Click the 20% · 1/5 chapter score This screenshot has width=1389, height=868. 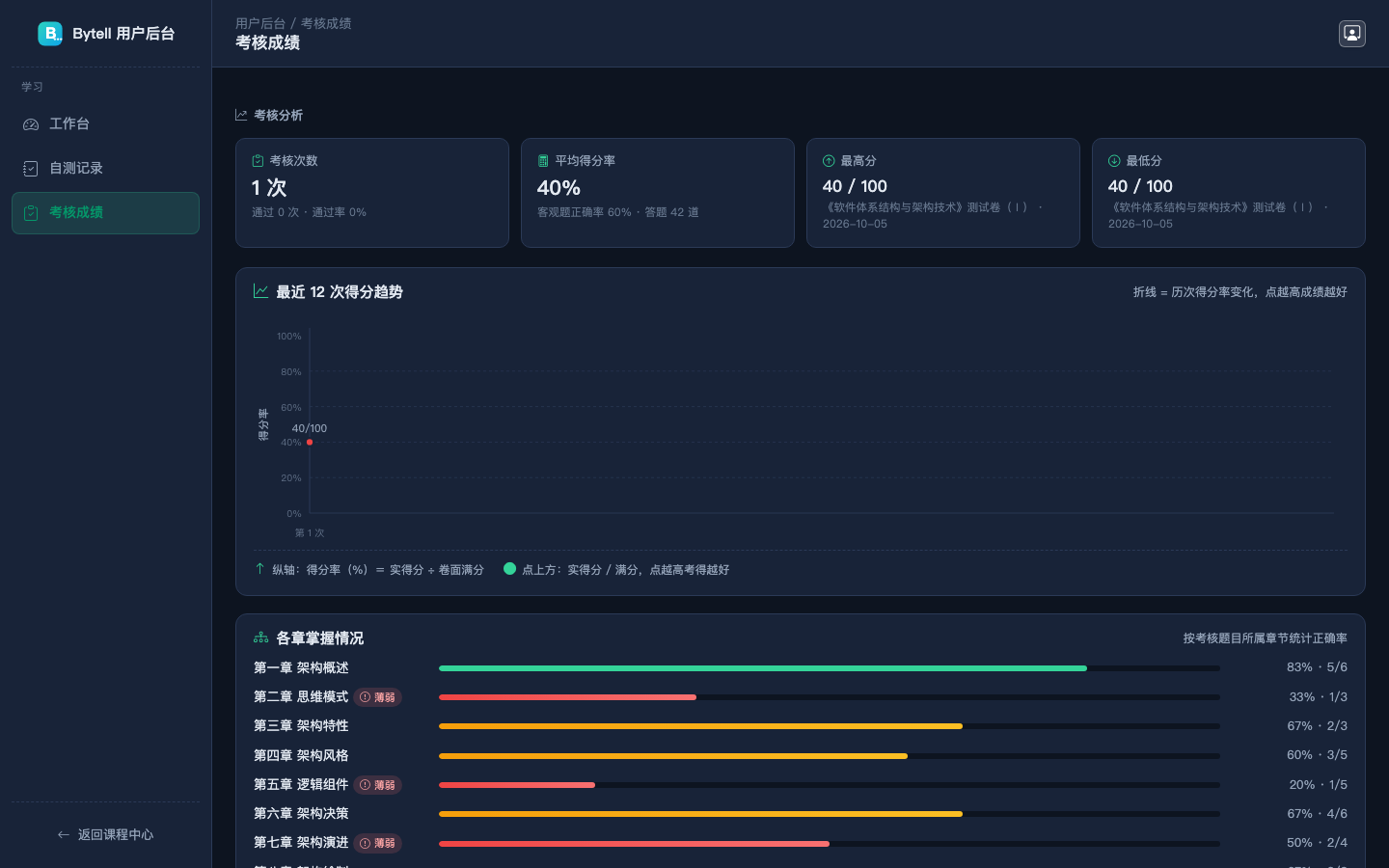click(1318, 785)
